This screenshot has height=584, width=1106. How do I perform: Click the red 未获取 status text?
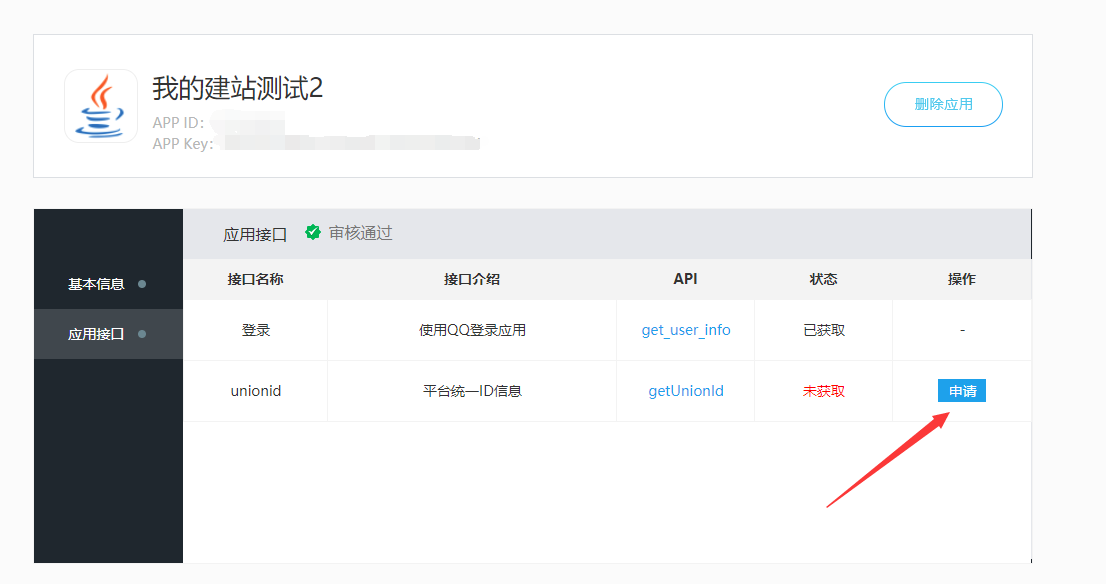coord(823,391)
